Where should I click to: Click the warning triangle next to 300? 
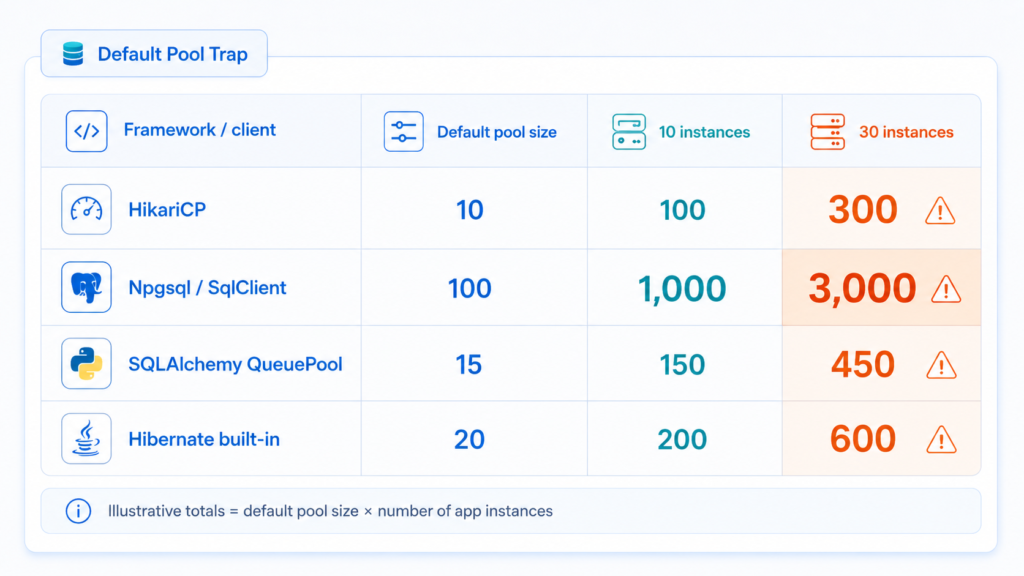(940, 211)
